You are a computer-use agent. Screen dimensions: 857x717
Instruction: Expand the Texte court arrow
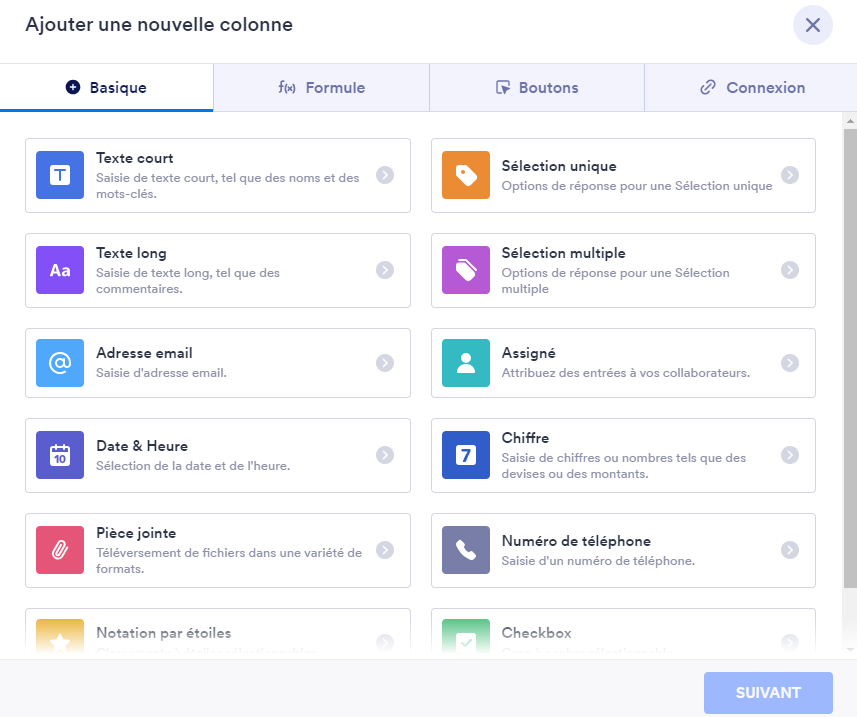tap(385, 175)
